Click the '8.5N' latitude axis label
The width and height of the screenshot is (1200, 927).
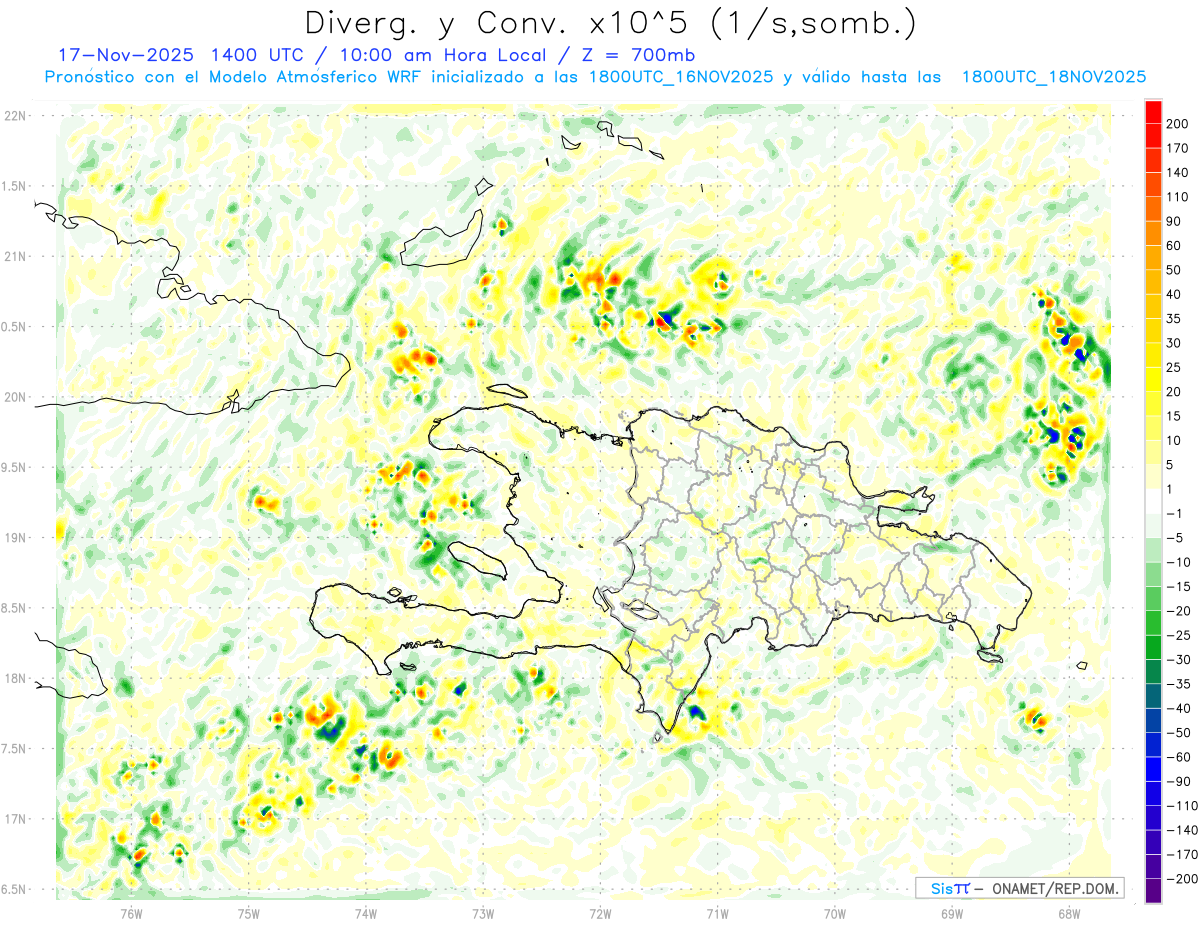[14, 608]
